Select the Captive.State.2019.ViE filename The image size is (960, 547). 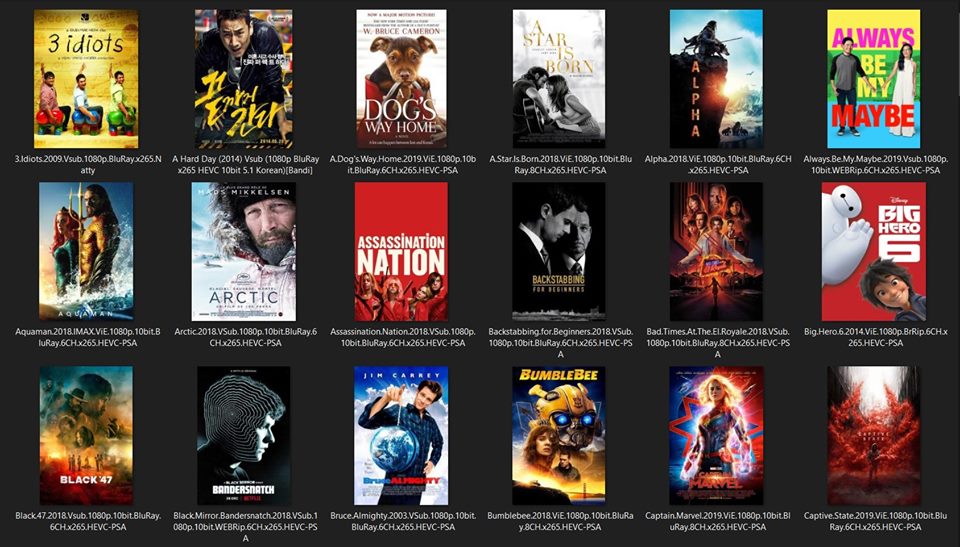click(x=875, y=521)
